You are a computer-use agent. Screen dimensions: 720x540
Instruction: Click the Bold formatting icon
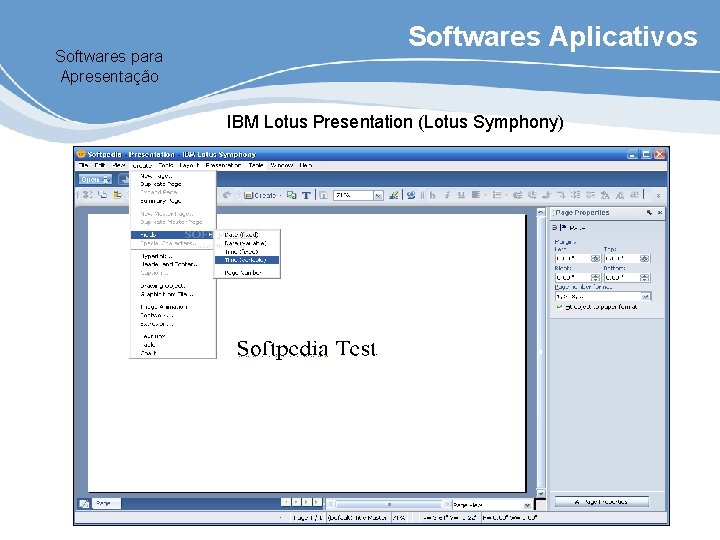[433, 195]
